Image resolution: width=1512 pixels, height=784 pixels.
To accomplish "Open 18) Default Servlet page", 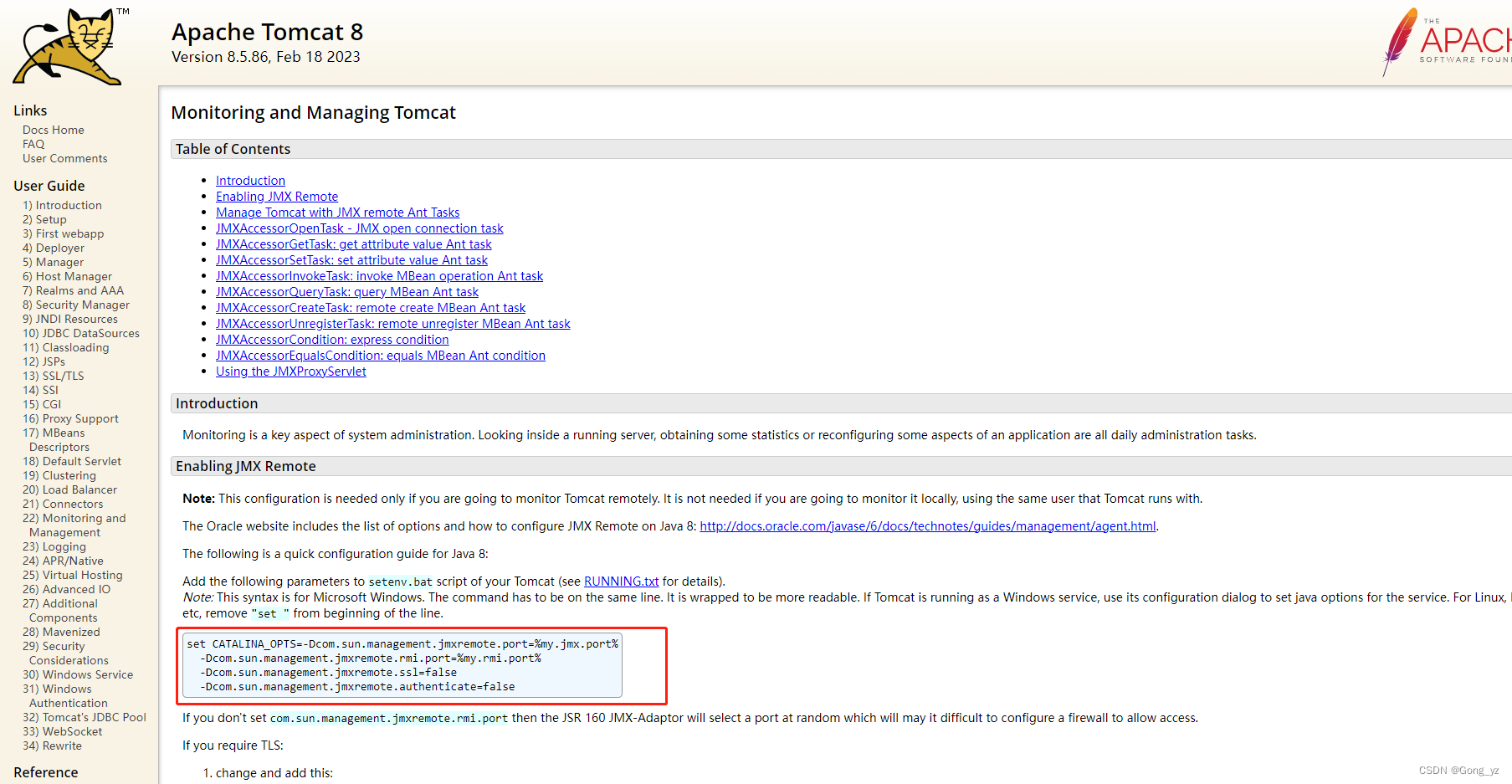I will pyautogui.click(x=72, y=461).
